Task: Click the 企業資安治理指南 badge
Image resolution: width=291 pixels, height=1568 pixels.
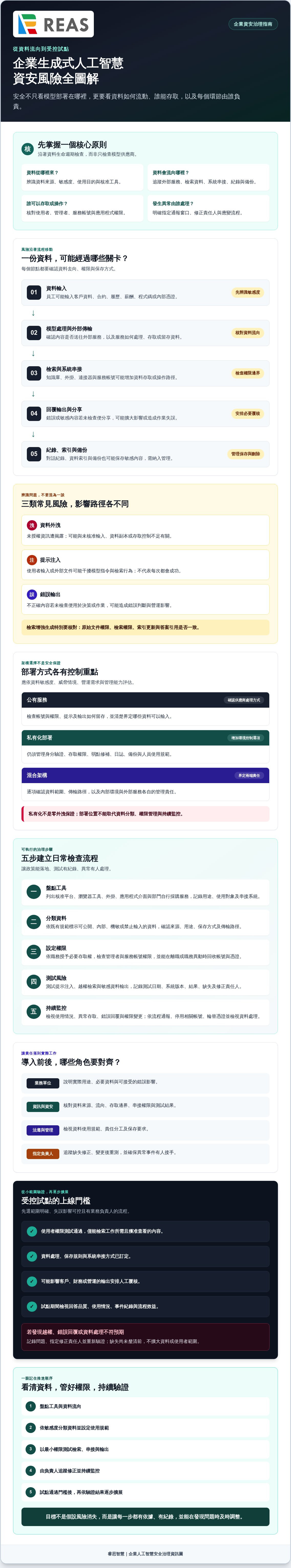Action: [253, 24]
